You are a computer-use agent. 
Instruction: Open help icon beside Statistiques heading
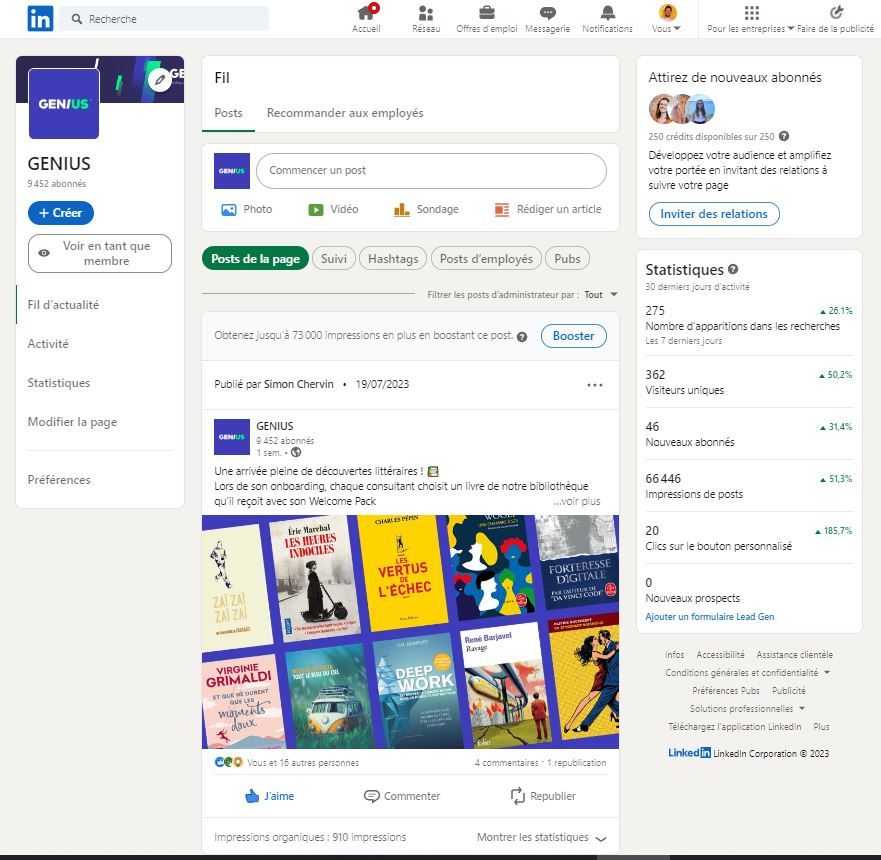point(733,269)
